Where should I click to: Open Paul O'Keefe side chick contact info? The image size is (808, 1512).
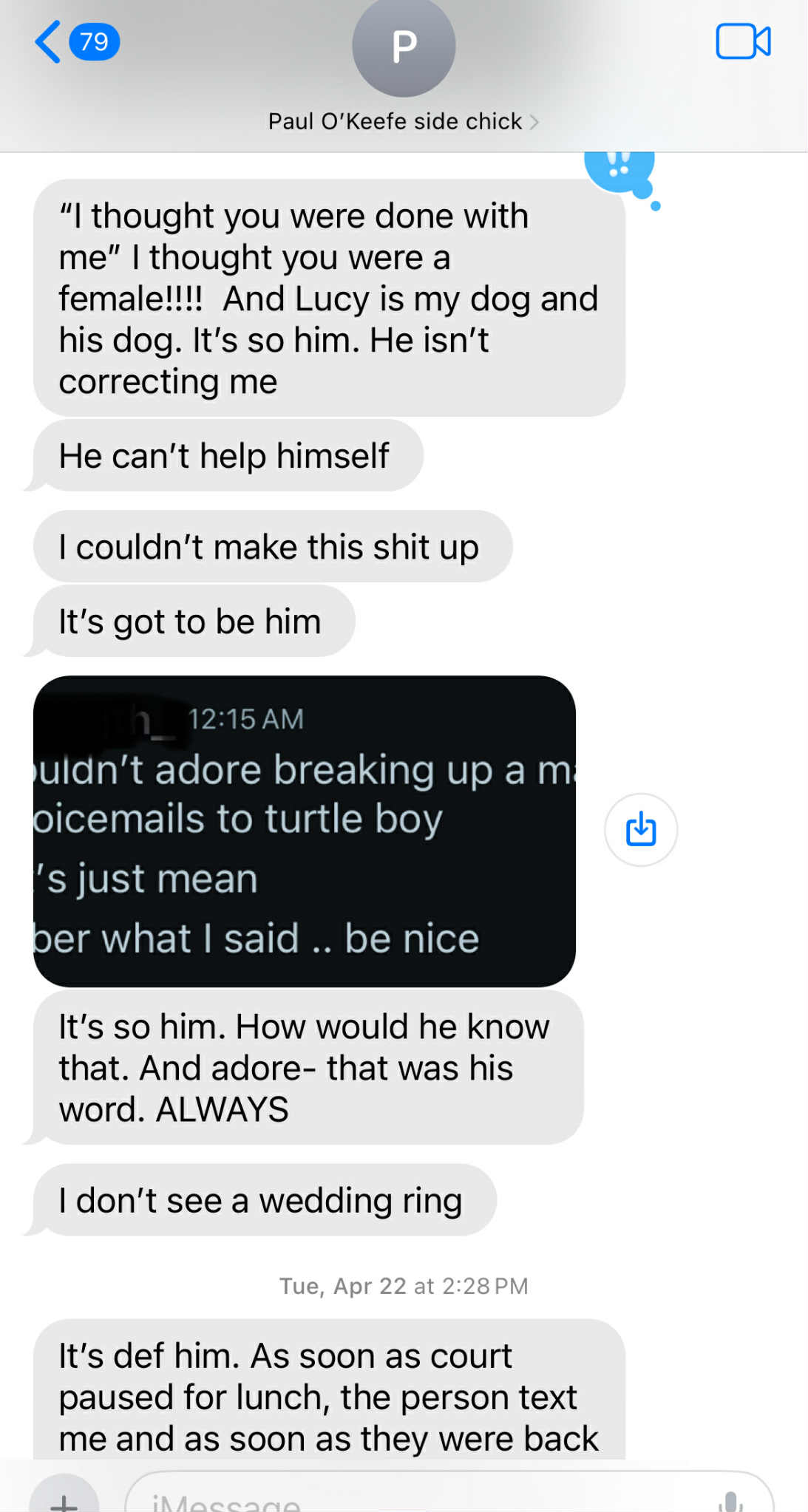[x=395, y=122]
